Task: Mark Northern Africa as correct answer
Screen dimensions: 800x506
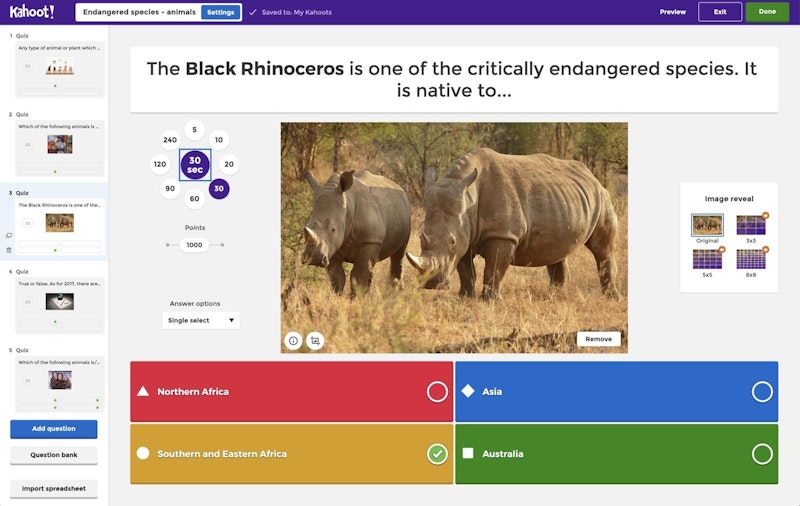Action: [437, 392]
